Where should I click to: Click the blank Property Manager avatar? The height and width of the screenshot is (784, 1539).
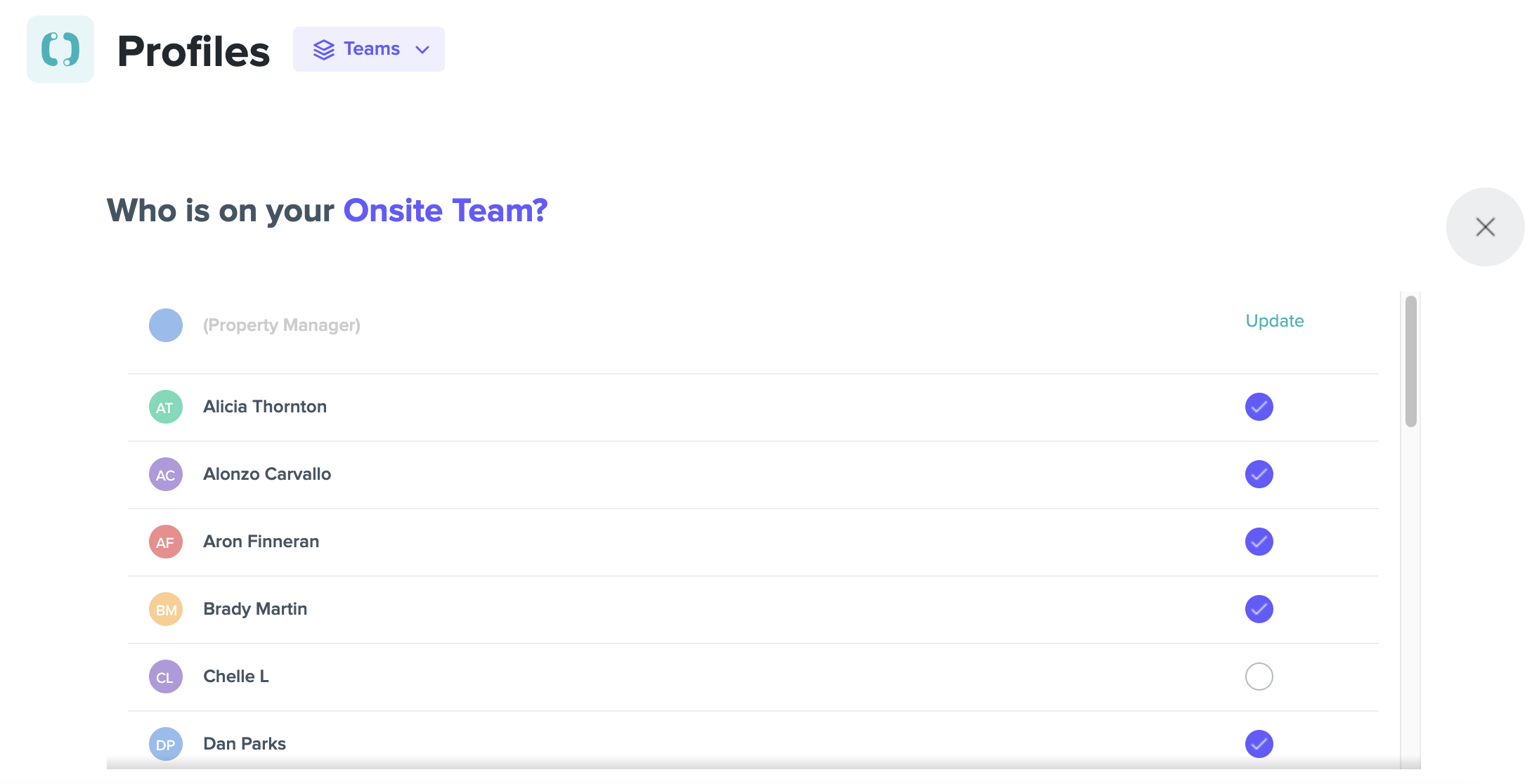click(x=166, y=325)
